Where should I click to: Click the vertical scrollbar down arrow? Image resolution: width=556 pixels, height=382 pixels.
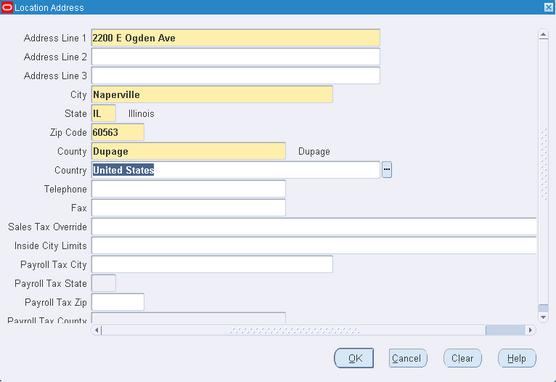click(x=543, y=317)
